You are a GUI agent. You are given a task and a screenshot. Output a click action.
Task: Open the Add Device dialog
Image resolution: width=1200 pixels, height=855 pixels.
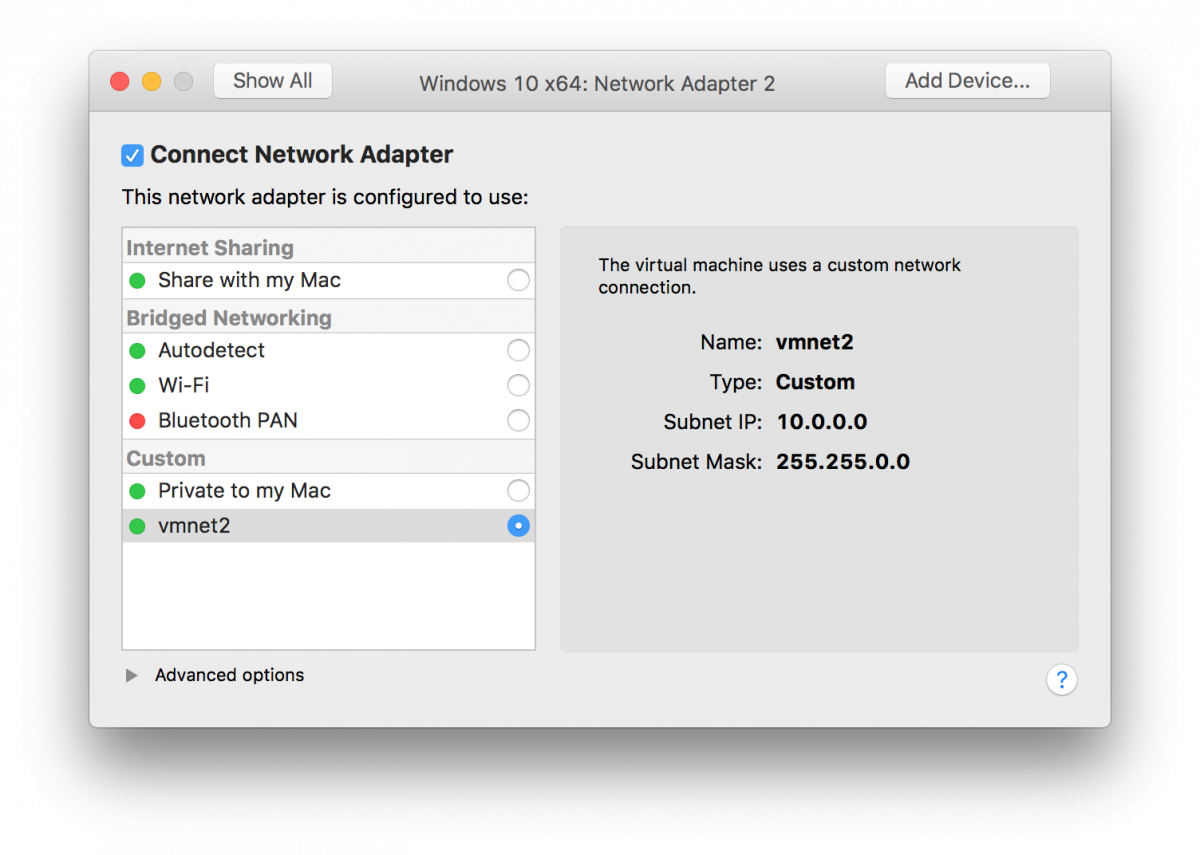967,80
